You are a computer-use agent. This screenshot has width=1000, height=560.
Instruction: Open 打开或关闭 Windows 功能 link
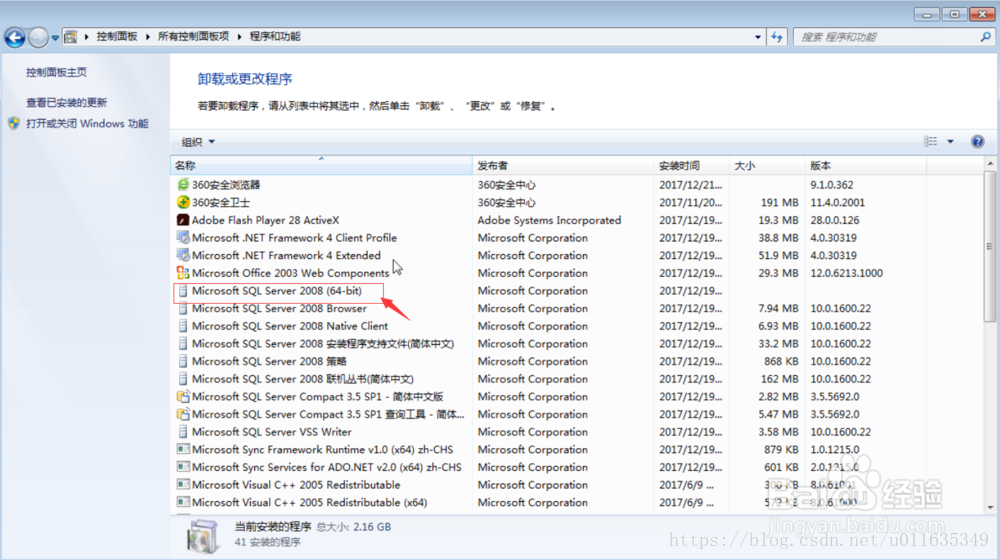click(87, 123)
